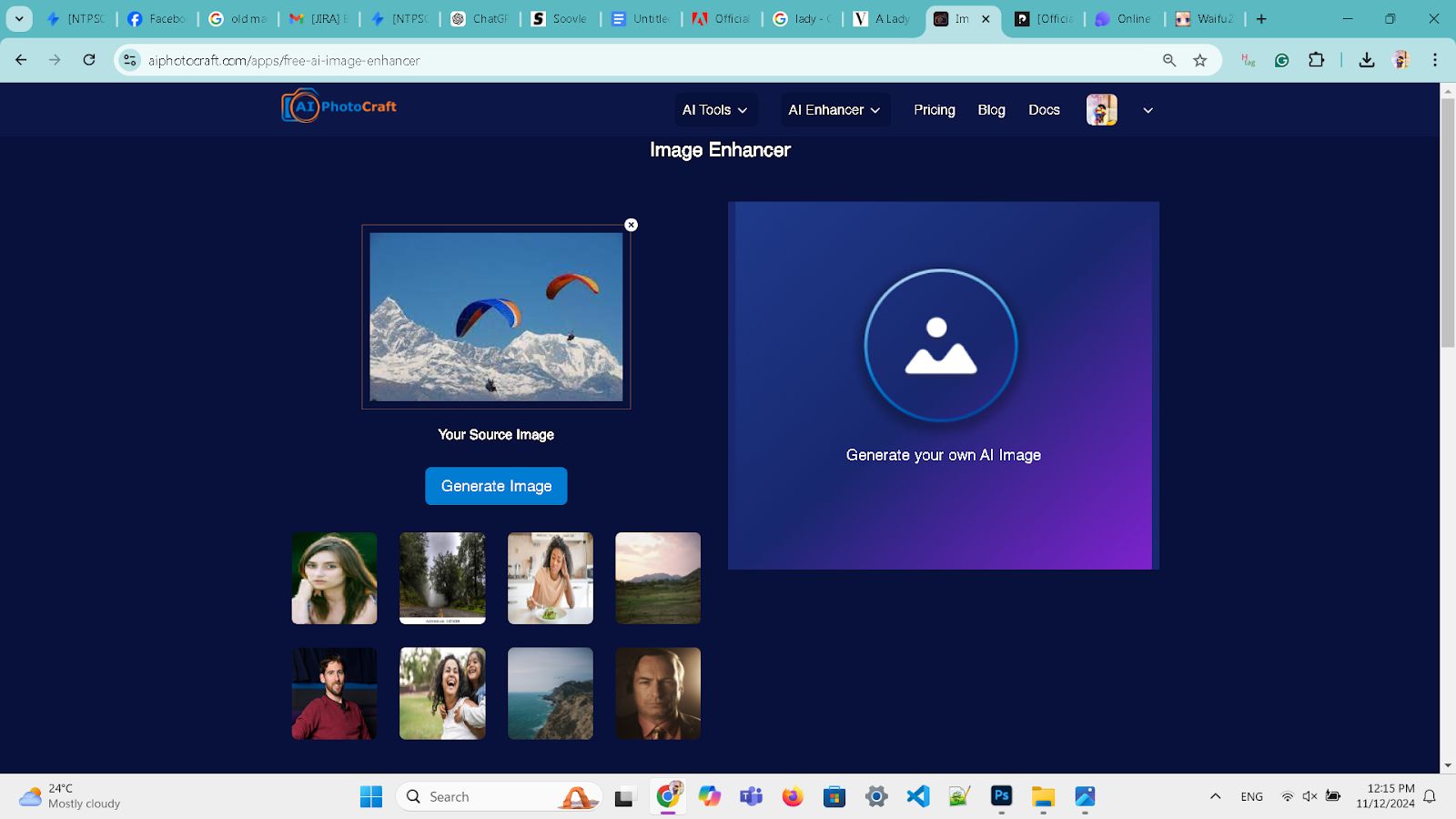The width and height of the screenshot is (1456, 819).
Task: Click the page vertical scrollbar
Action: tap(1448, 223)
